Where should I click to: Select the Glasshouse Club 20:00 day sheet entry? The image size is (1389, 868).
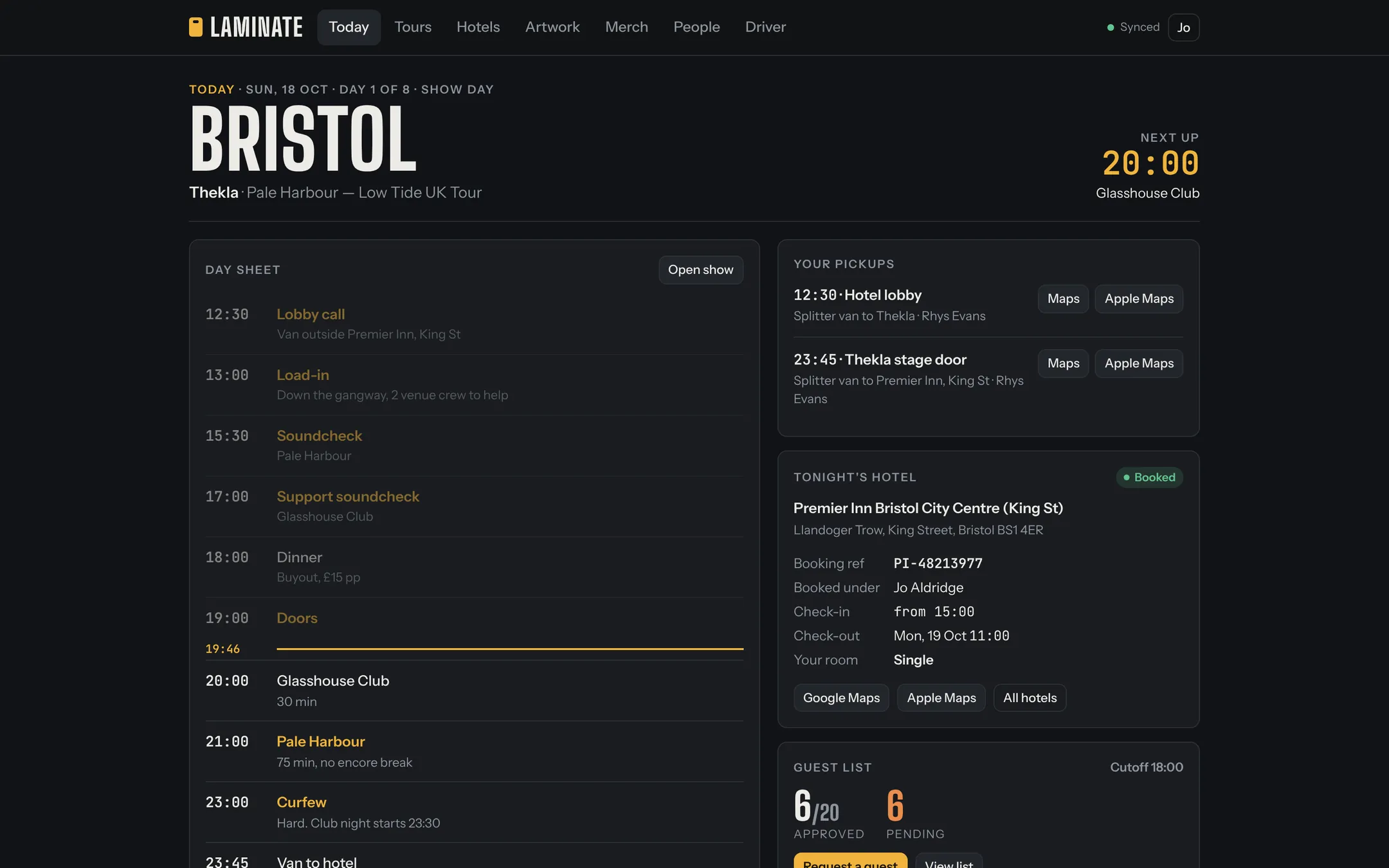[474, 691]
